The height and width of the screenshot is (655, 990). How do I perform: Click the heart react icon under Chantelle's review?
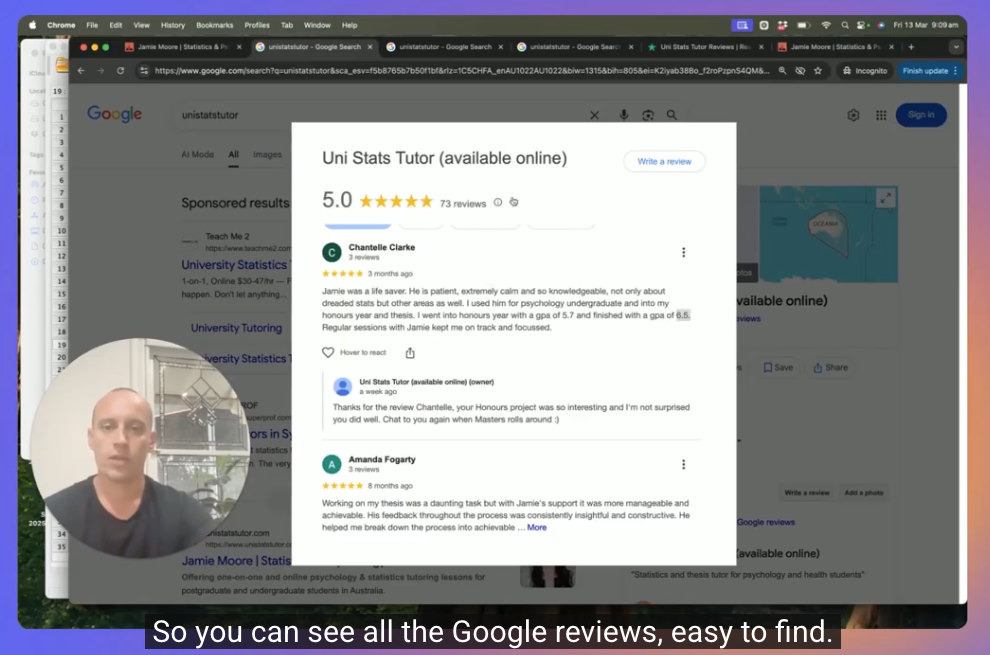point(328,352)
